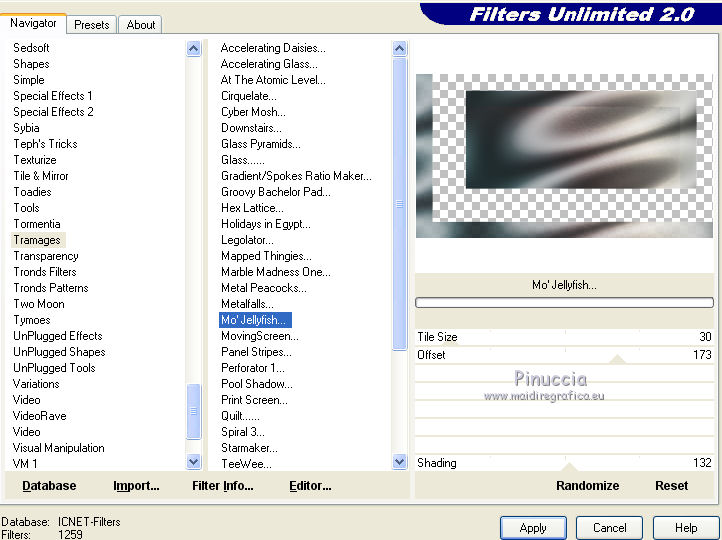Click down arrow of category list scrollbar

pyautogui.click(x=194, y=462)
